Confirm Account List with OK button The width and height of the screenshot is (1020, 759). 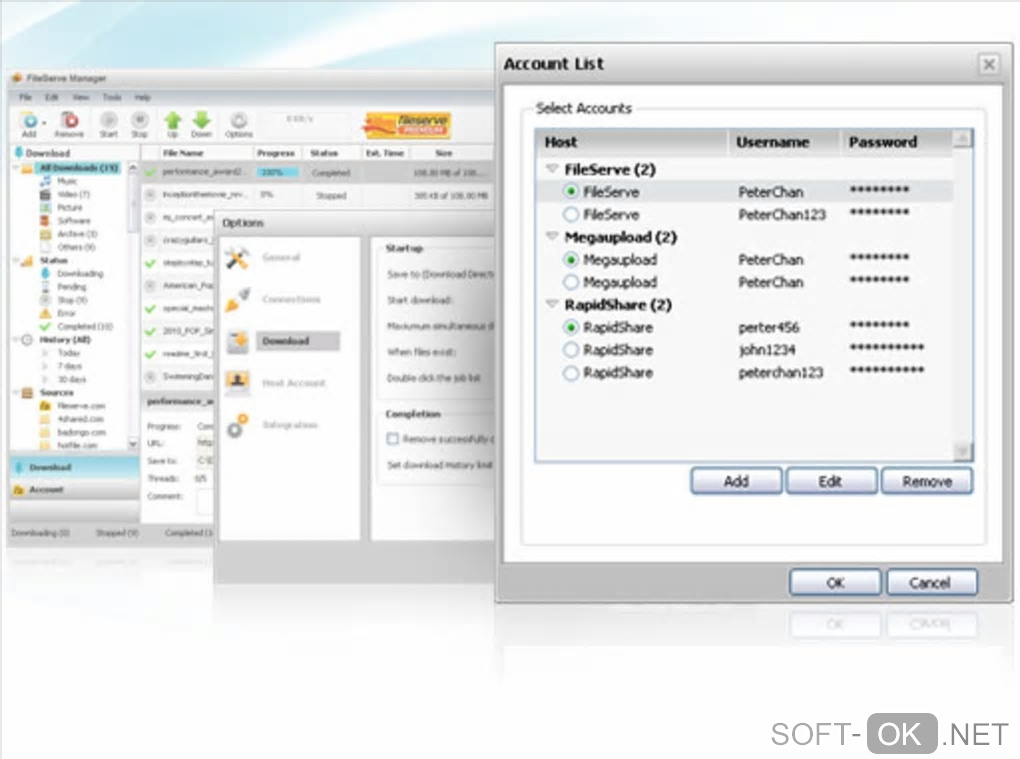coord(835,582)
